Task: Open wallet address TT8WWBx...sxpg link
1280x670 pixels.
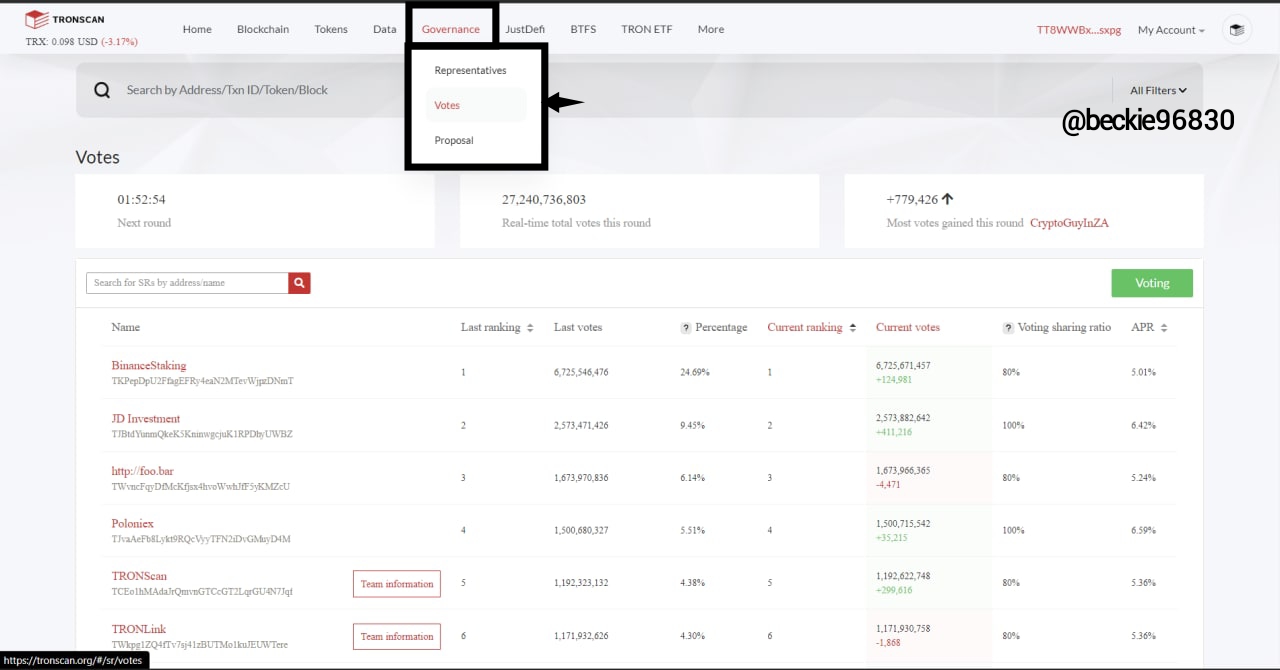Action: pos(1080,30)
